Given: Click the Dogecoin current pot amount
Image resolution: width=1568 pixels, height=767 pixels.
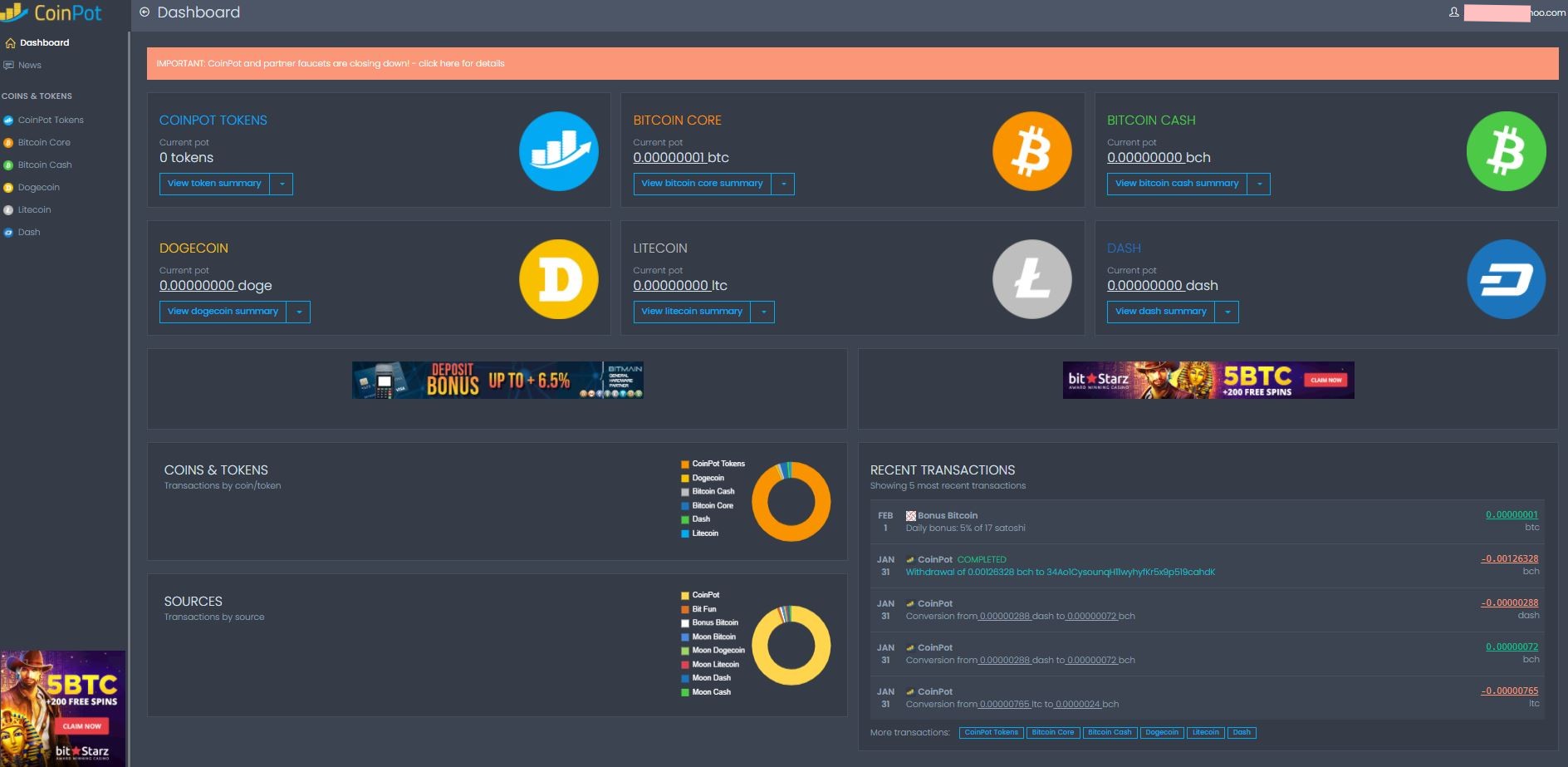Looking at the screenshot, I should [197, 286].
